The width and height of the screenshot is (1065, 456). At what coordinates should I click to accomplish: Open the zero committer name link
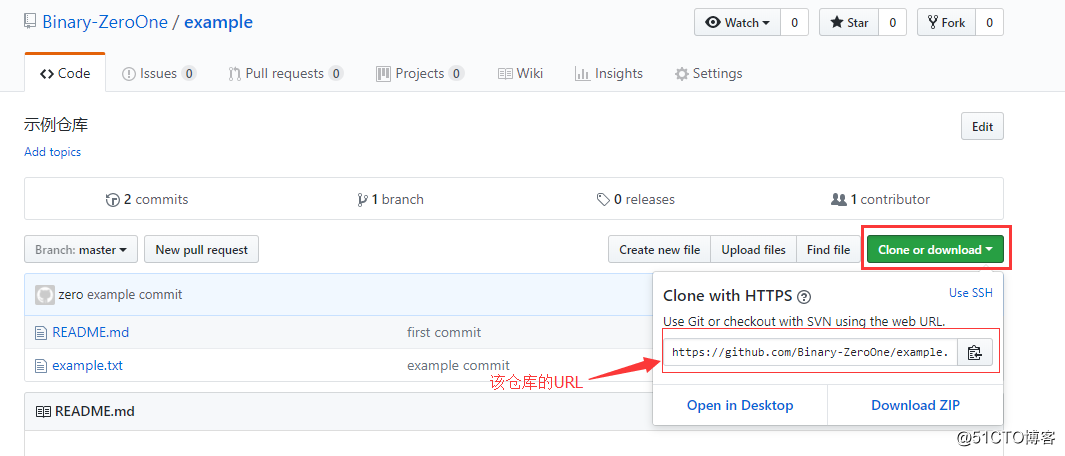pyautogui.click(x=71, y=295)
